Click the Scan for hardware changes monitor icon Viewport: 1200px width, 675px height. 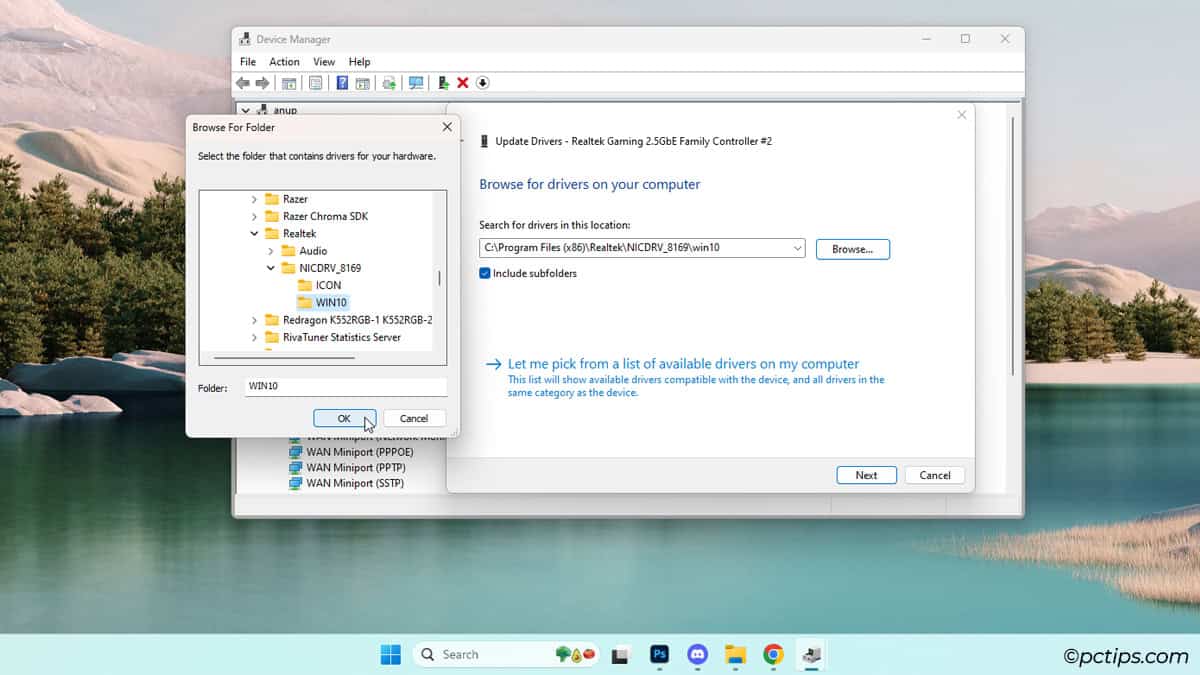click(x=416, y=83)
